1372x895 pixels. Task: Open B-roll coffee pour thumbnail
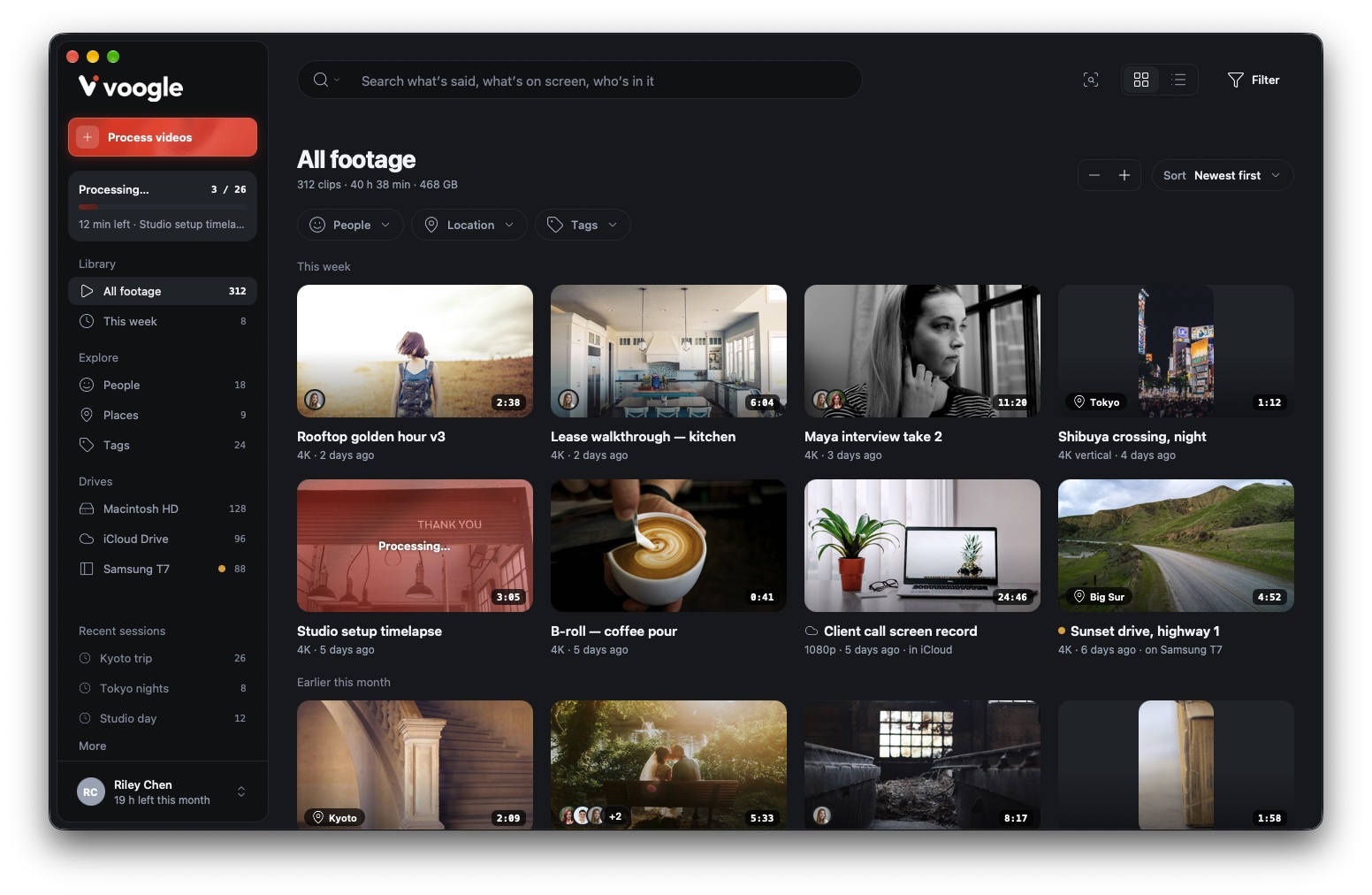(668, 546)
